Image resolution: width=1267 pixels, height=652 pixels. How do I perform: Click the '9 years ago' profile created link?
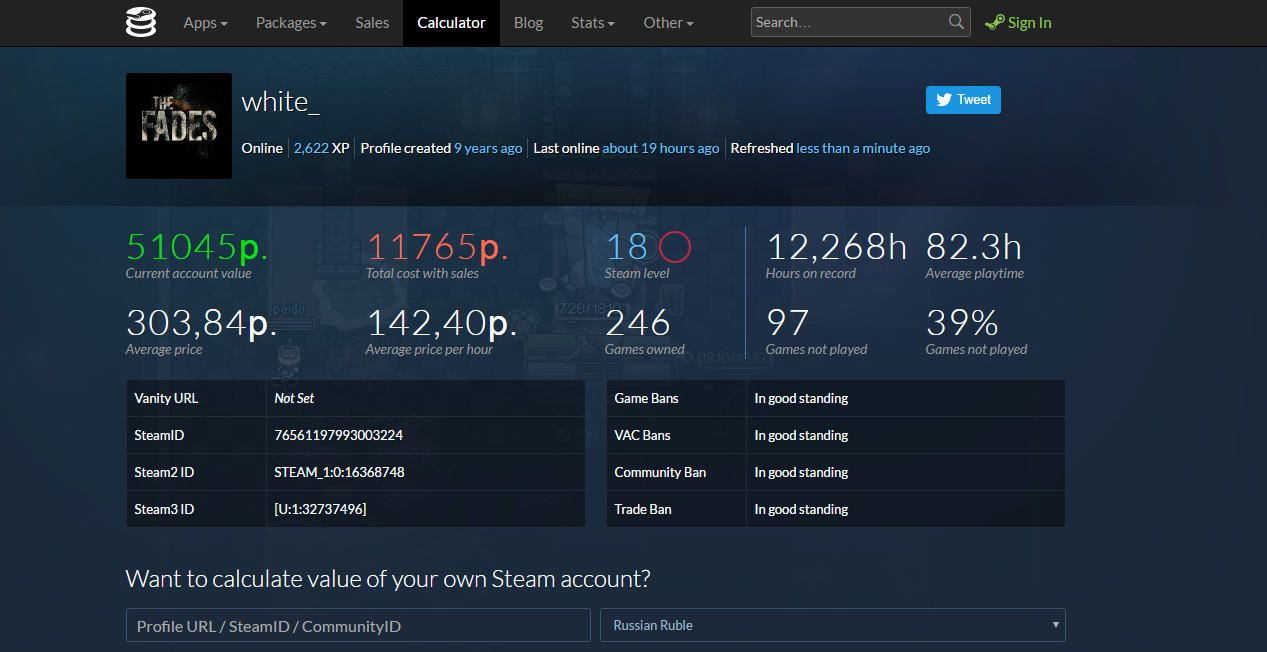coord(488,148)
